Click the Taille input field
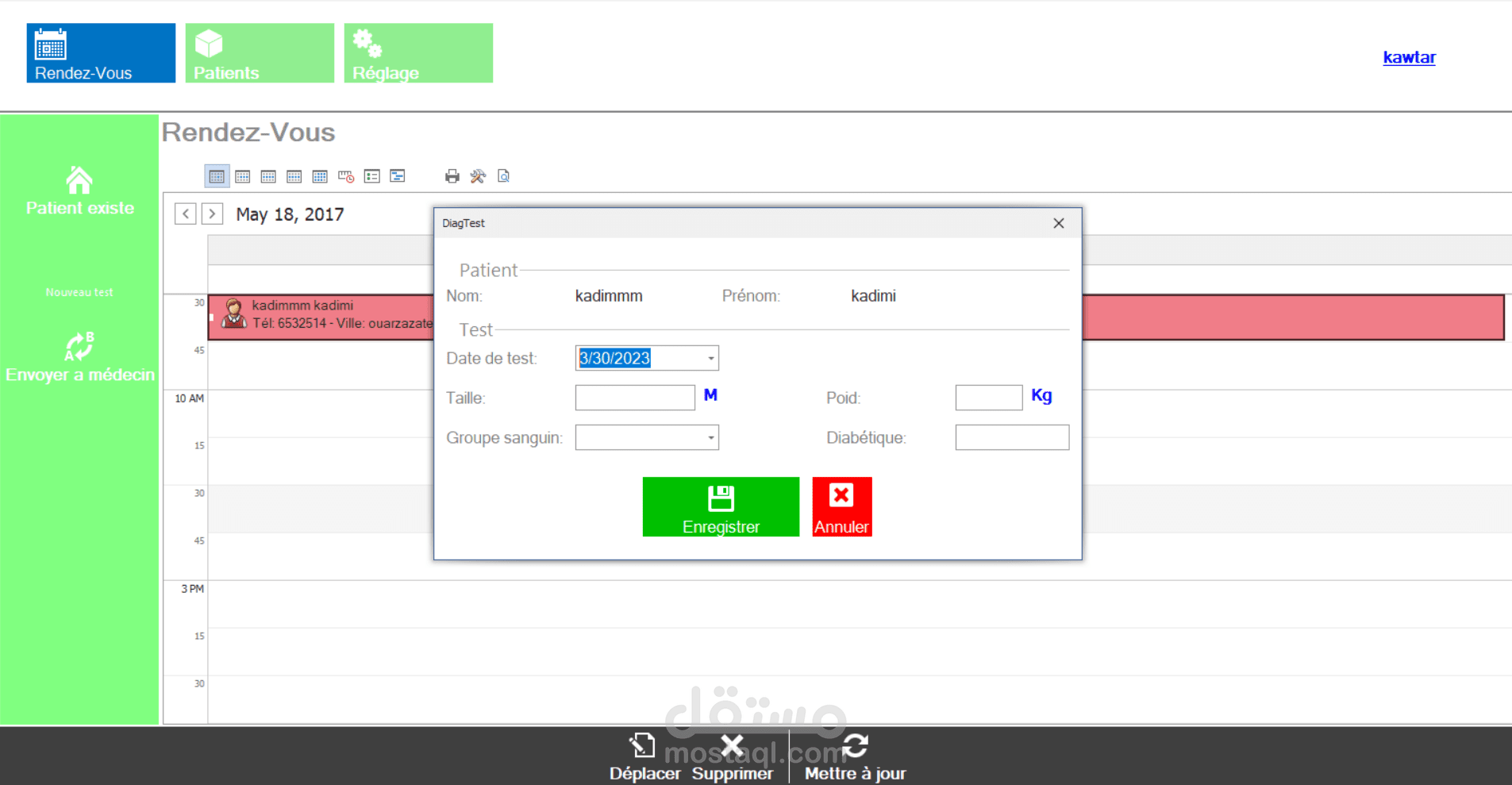 (x=635, y=398)
